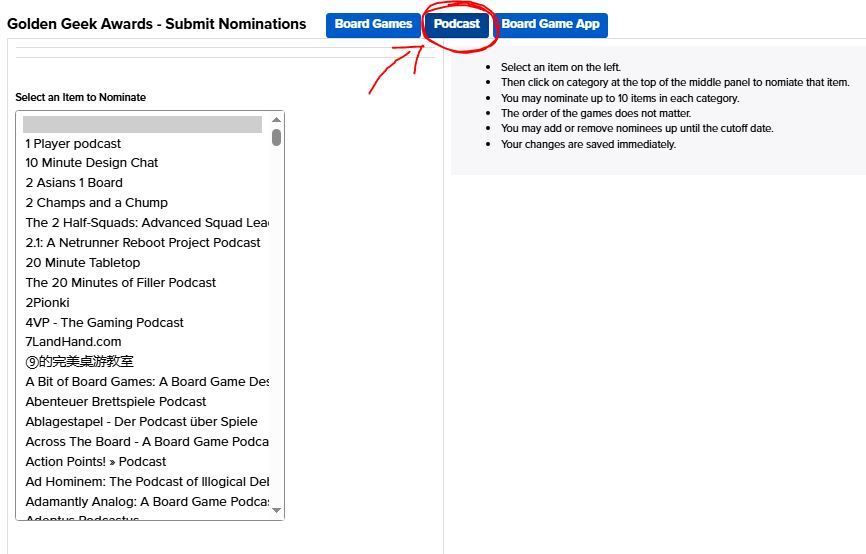The height and width of the screenshot is (554, 866).
Task: Select 'The 2 Half-Squads' entry
Action: coord(146,223)
